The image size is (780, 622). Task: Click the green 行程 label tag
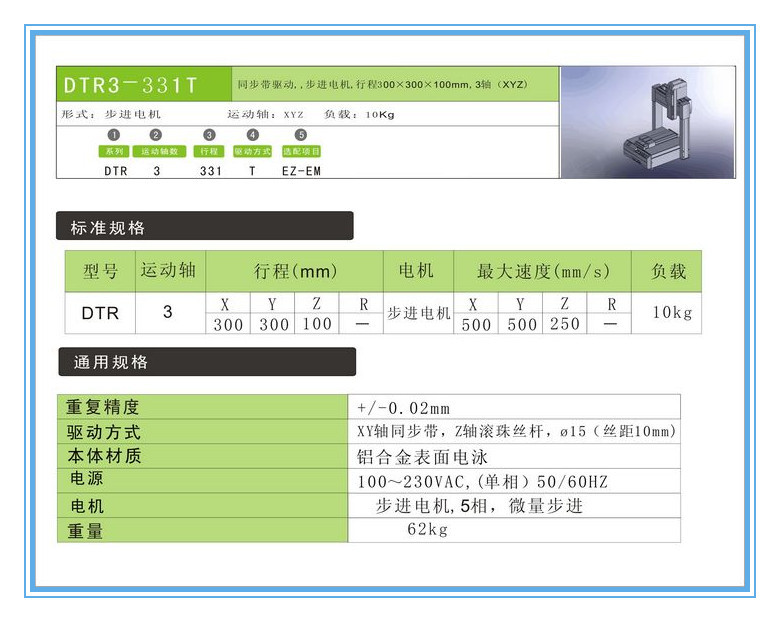(208, 151)
